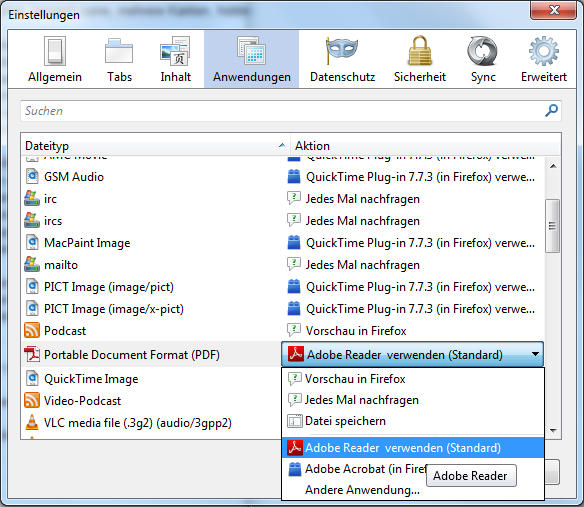The height and width of the screenshot is (507, 584).
Task: Click the blue plug-in icon beside Adobe Acrobat
Action: pos(295,469)
